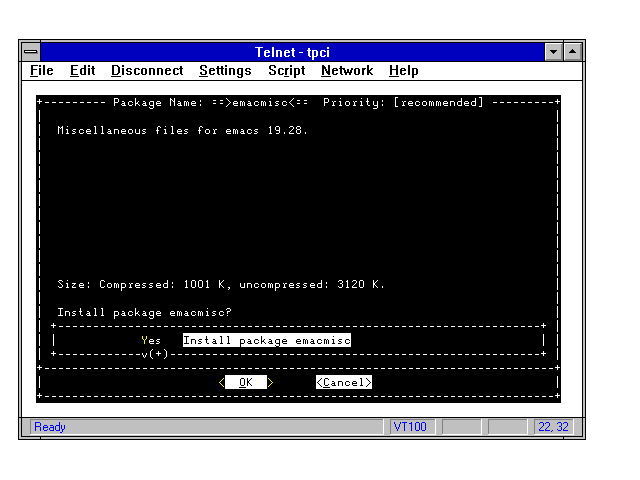Click the 22, 32 cursor position indicator

coord(552,427)
